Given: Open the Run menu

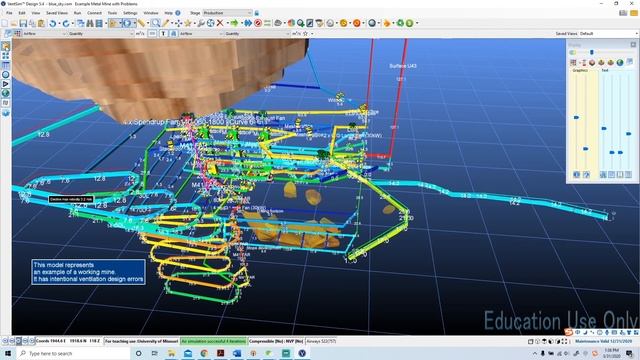Looking at the screenshot, I should point(77,13).
